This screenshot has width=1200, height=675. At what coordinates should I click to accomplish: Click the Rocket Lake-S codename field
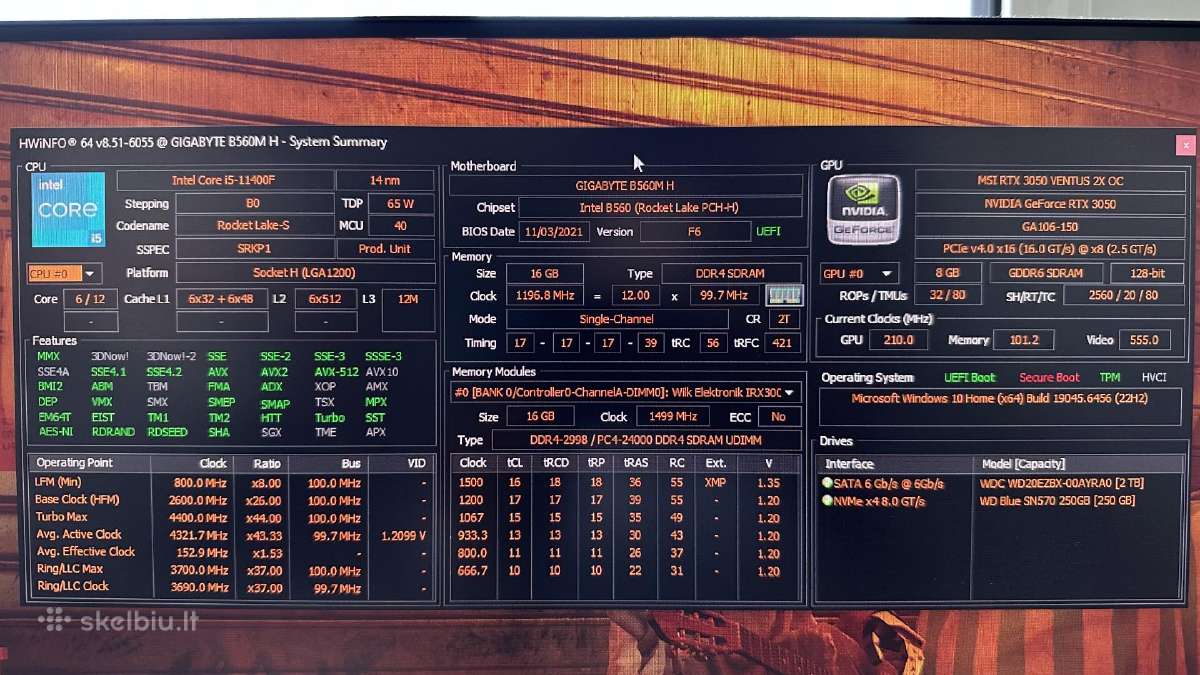pyautogui.click(x=254, y=226)
